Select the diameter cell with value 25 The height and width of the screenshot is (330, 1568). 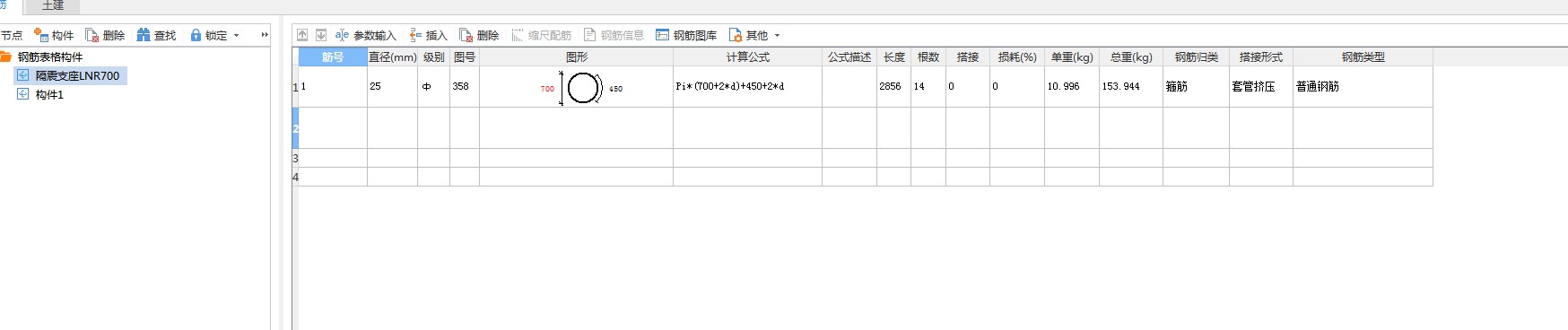[x=392, y=87]
